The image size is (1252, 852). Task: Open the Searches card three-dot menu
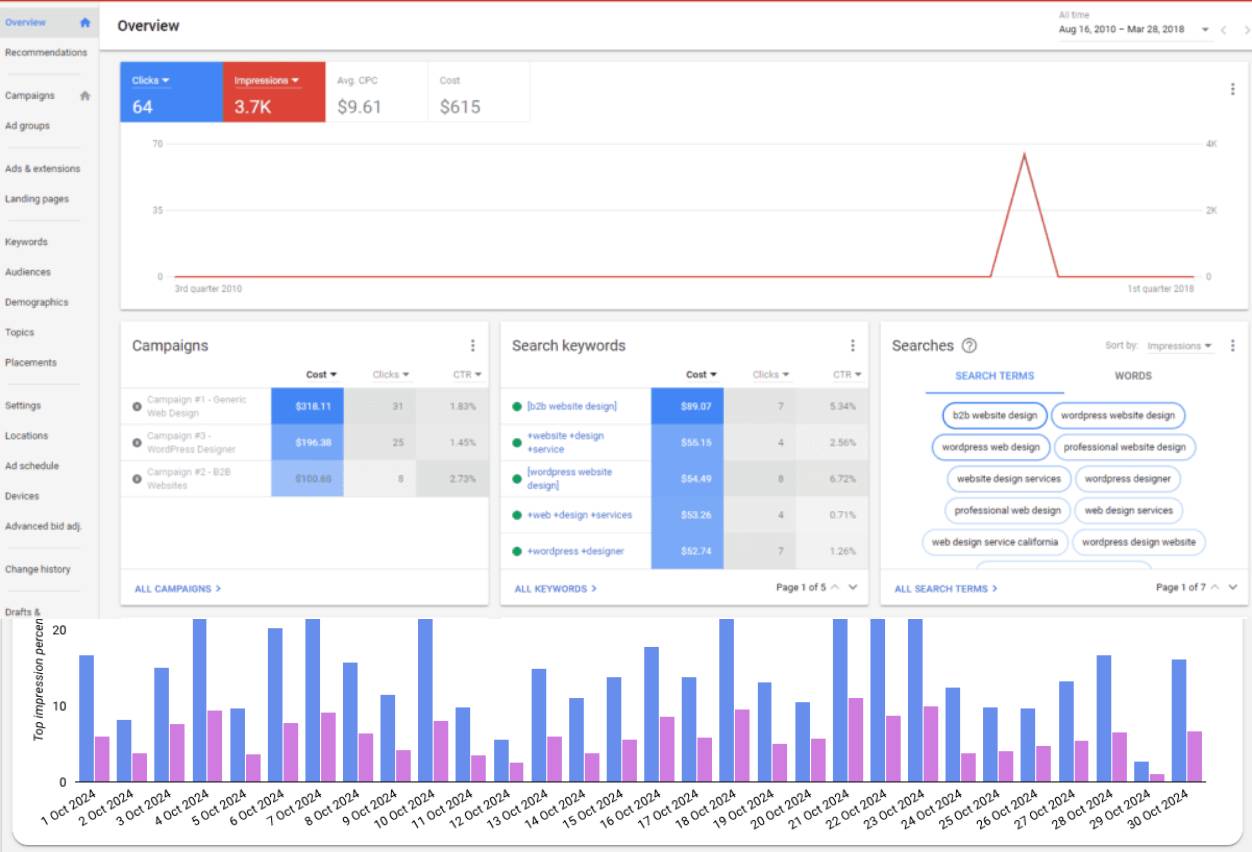pos(1233,346)
